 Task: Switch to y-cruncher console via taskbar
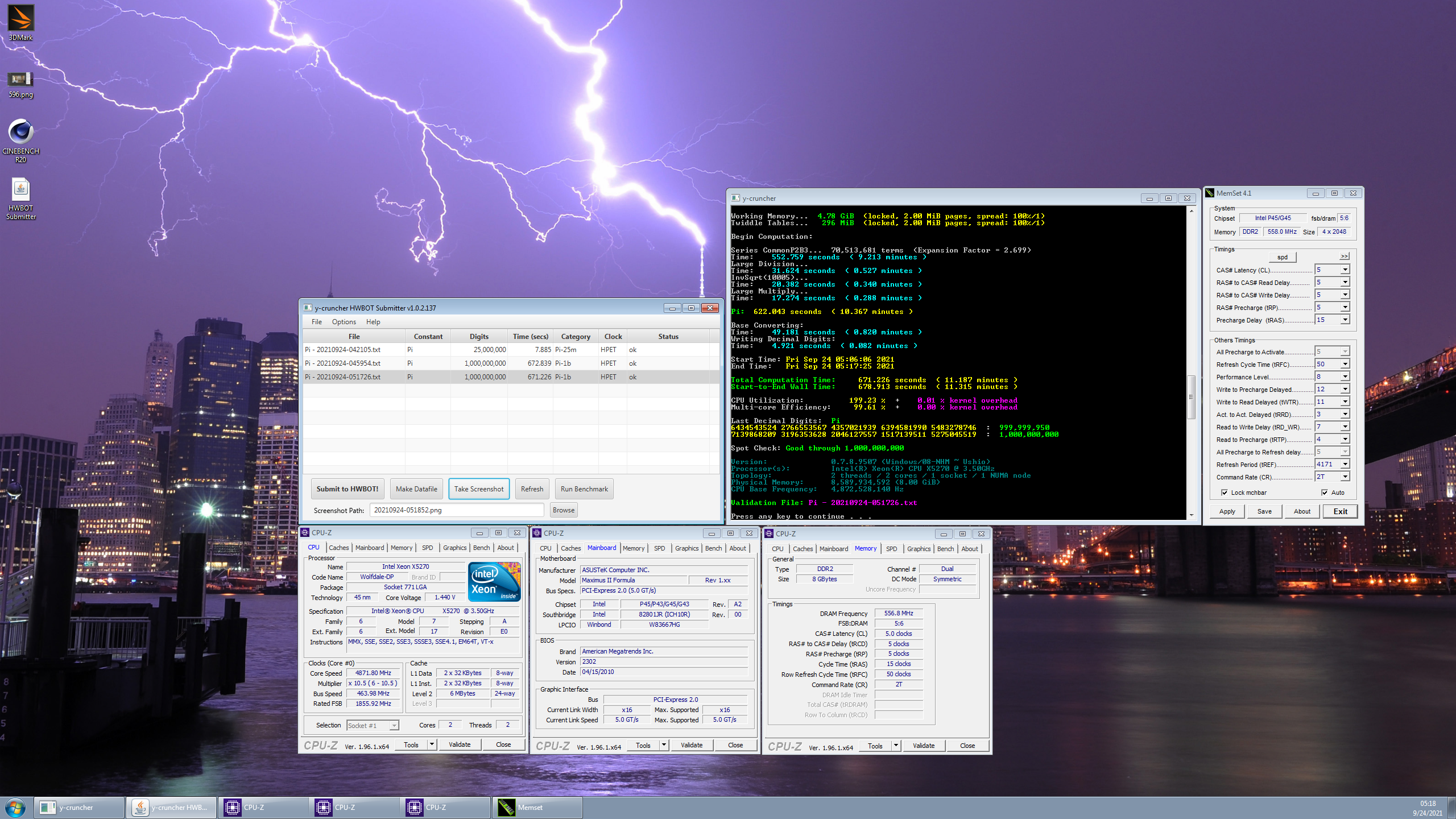pos(80,808)
